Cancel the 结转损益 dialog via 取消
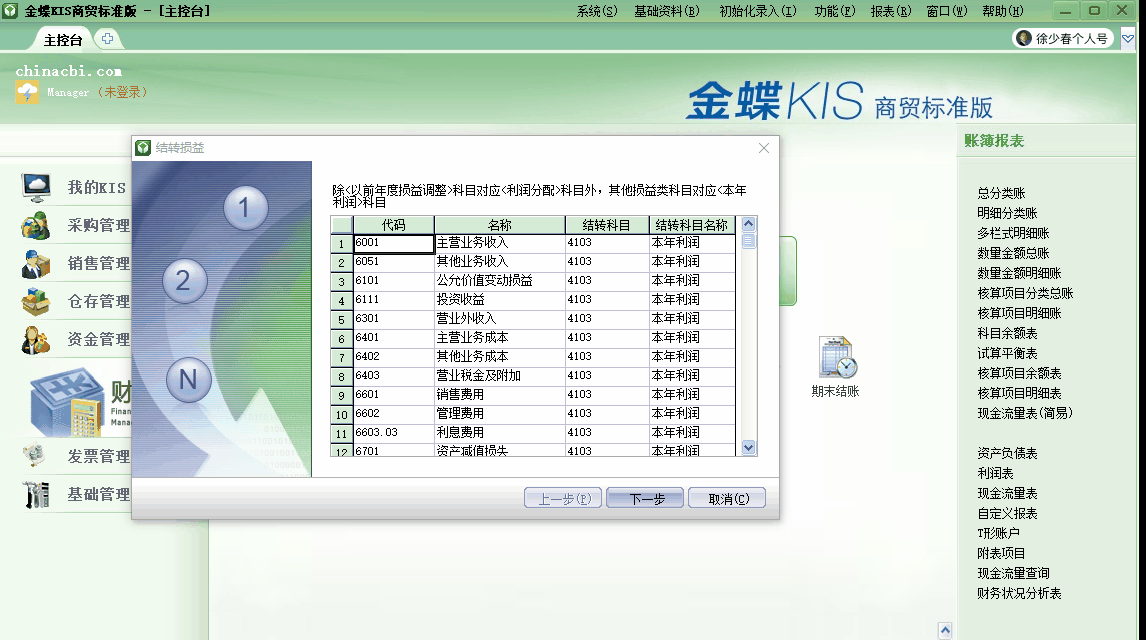Screen dimensions: 1146x640 (727, 497)
